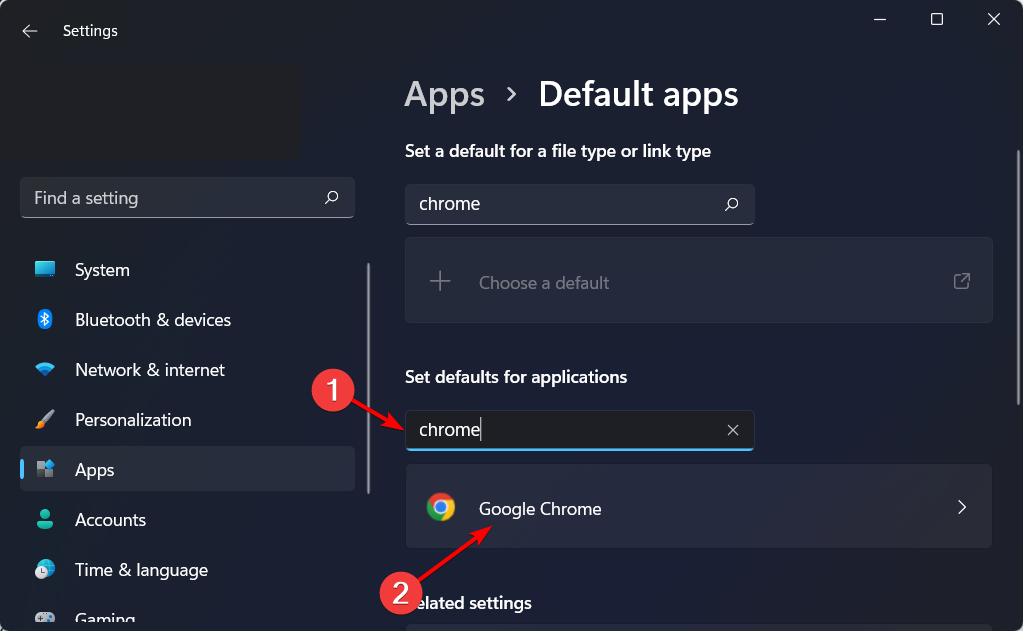Click the Apps breadcrumb link
The width and height of the screenshot is (1023, 631).
tap(444, 95)
